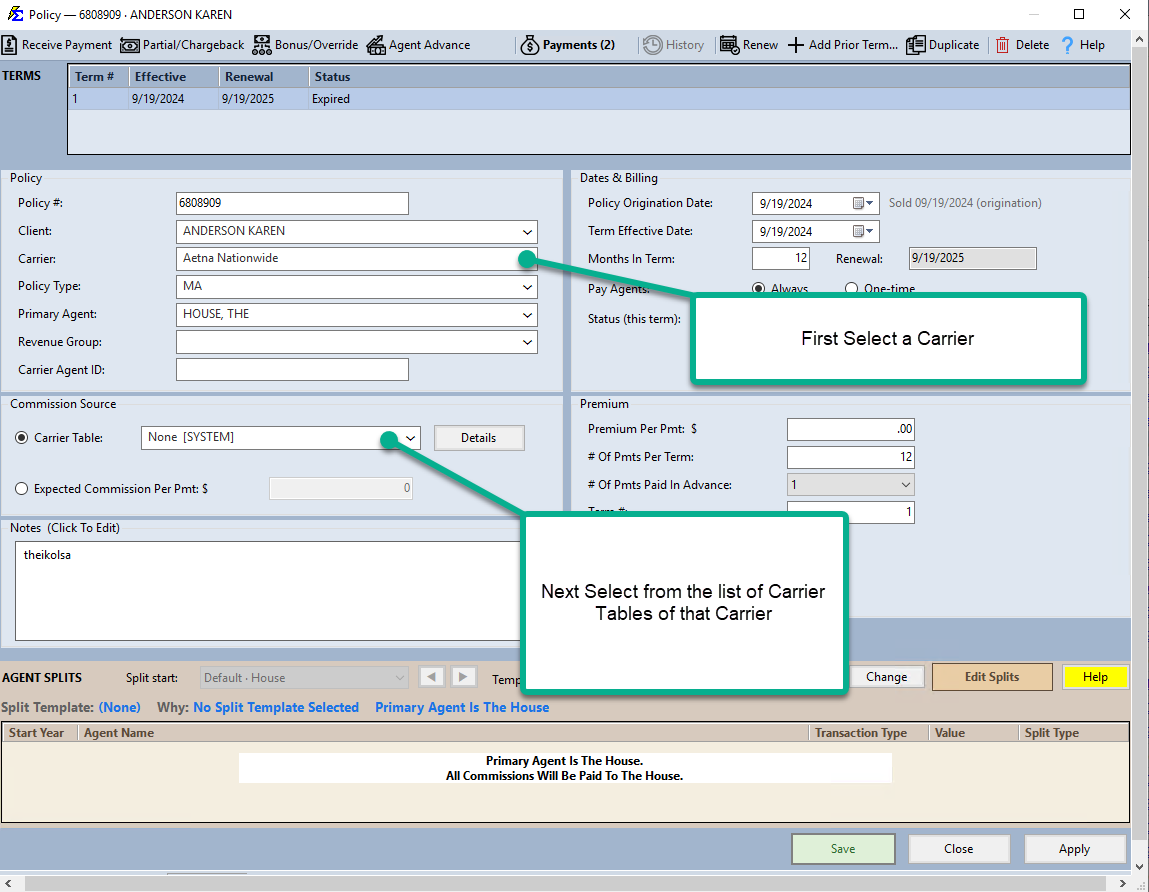Click the Premium Per Pmt field

pos(851,429)
